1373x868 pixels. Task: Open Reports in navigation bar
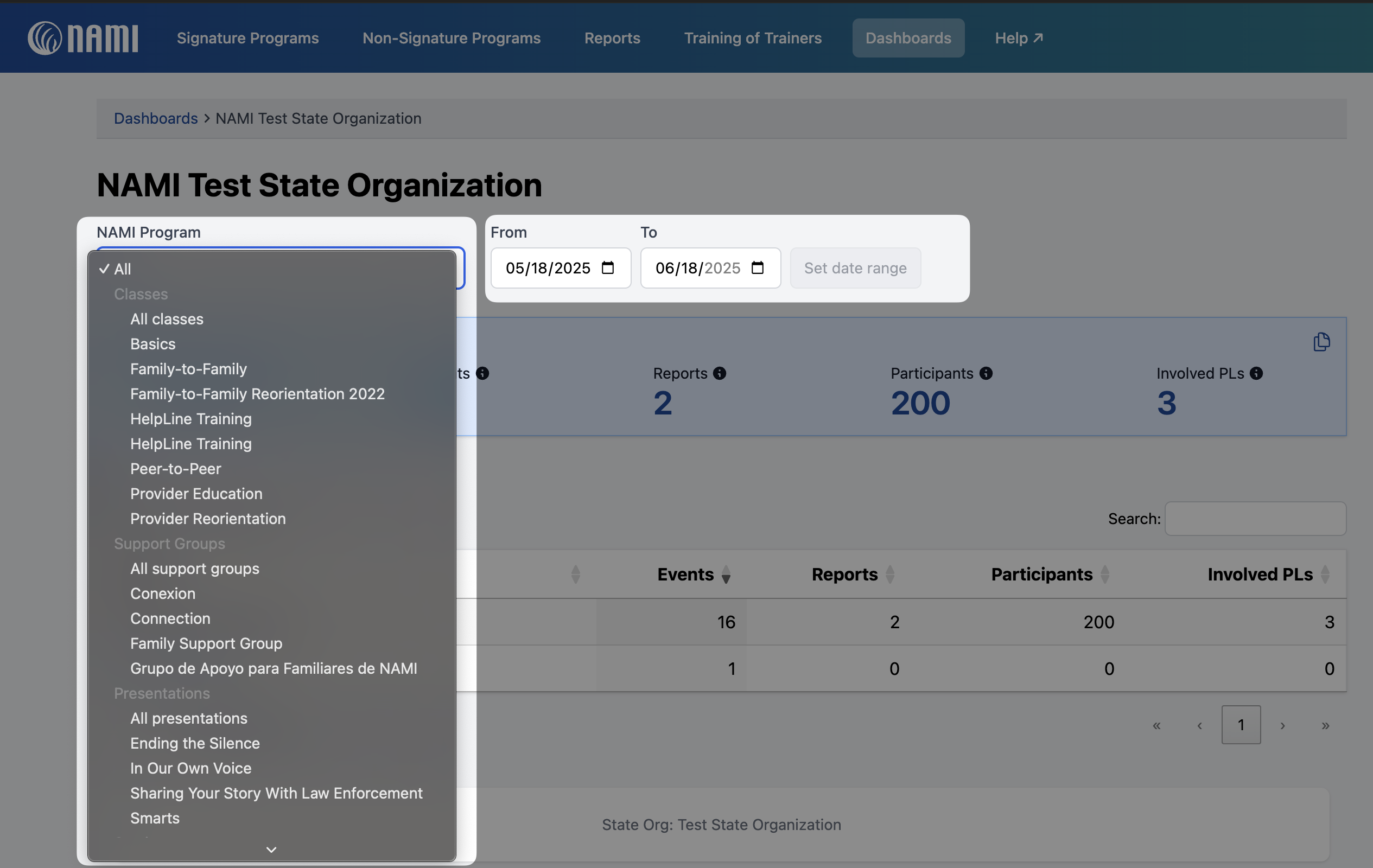point(612,37)
